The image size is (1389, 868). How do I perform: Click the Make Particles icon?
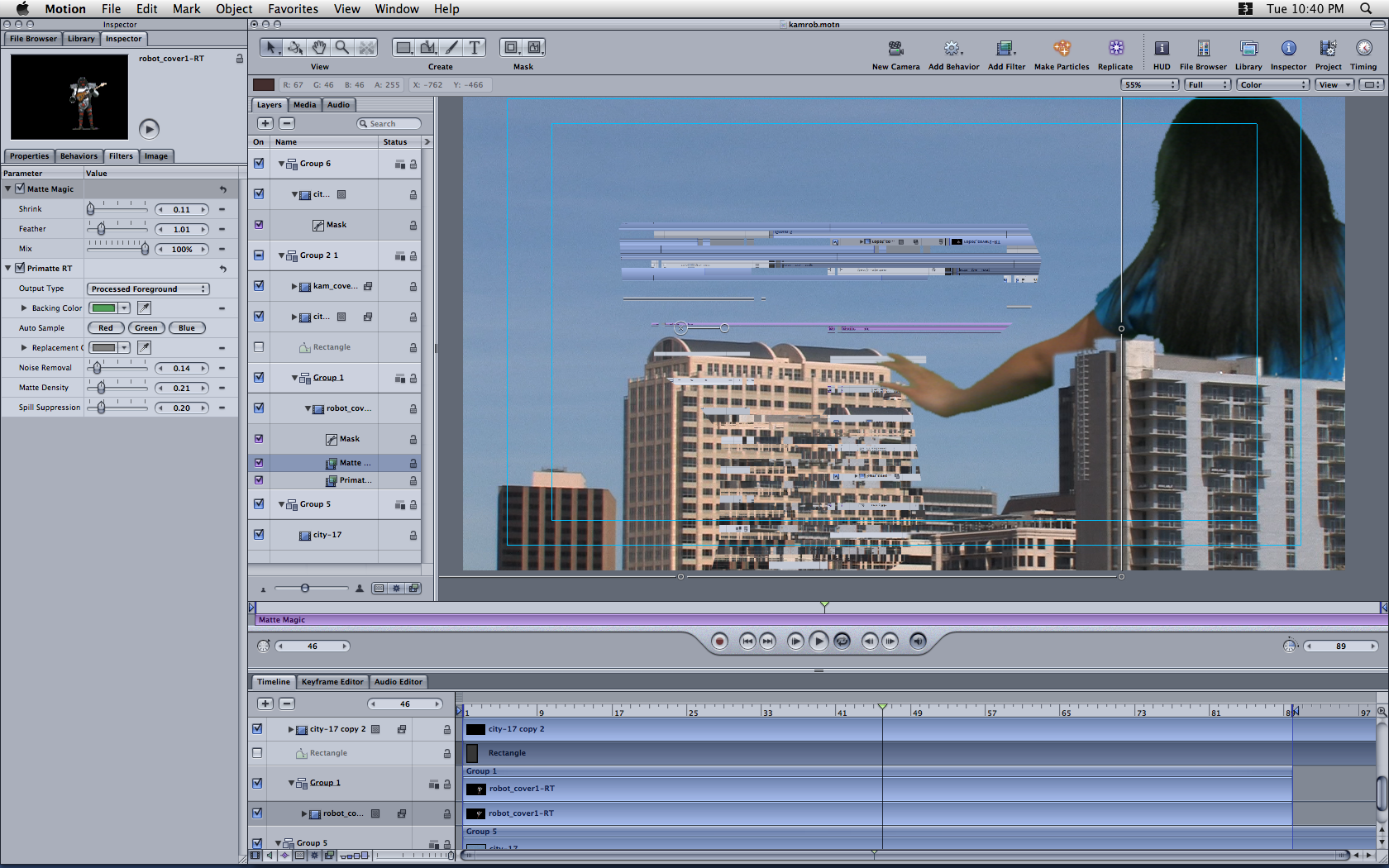tap(1062, 49)
